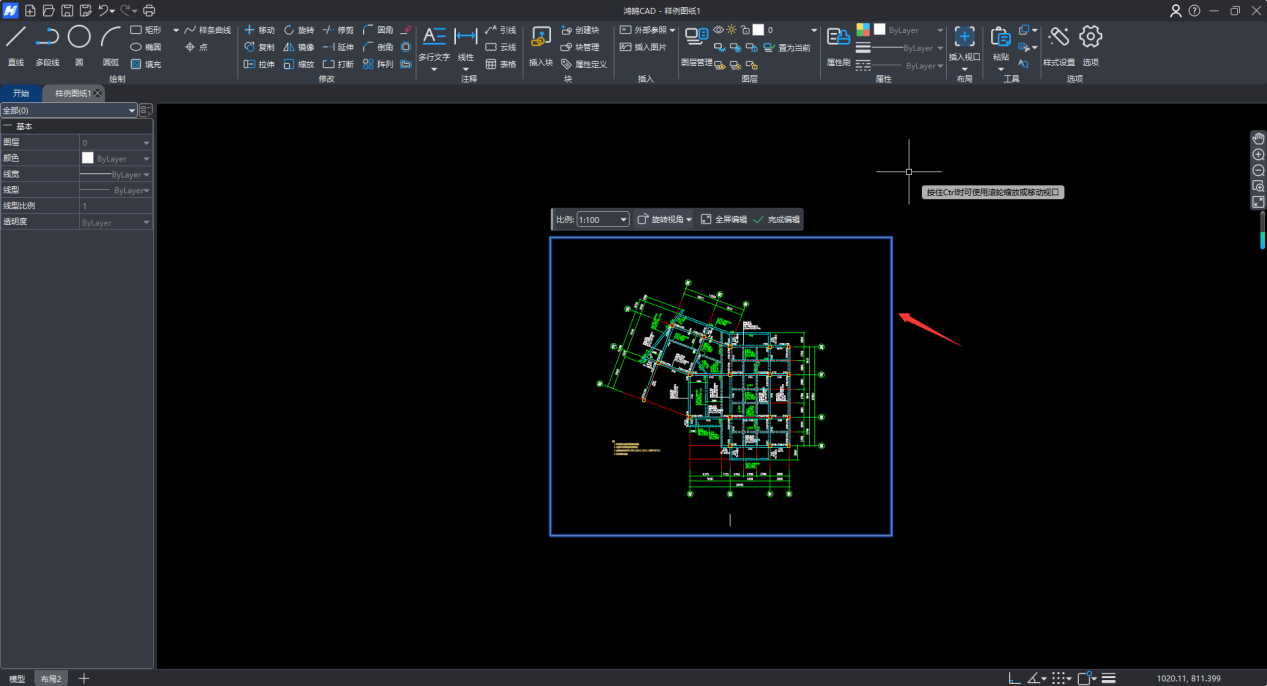Screen dimensions: 1267x686
Task: Switch to the 模型 model tab
Action: pos(17,679)
